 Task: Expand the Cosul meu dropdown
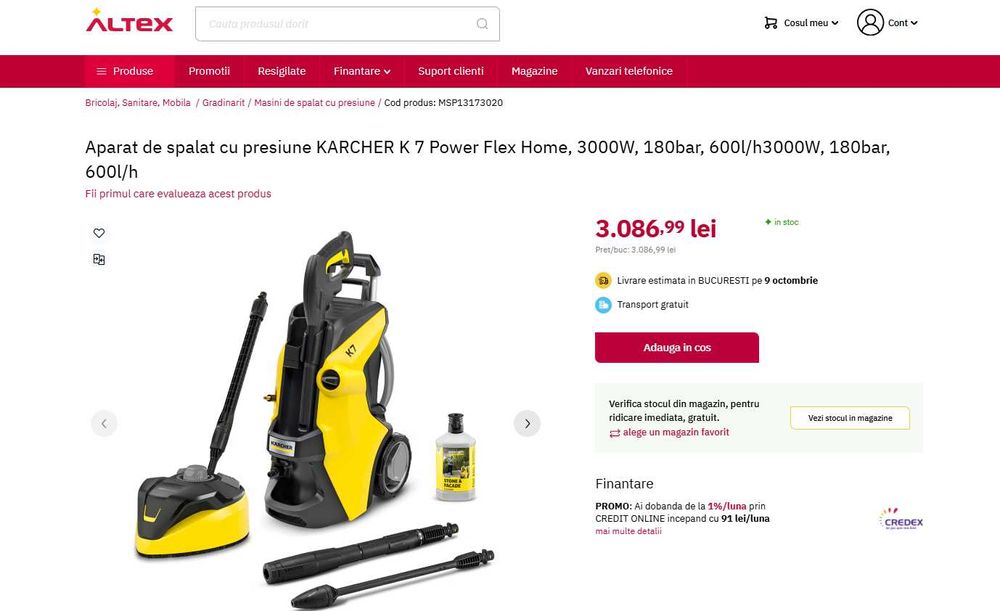[x=811, y=23]
